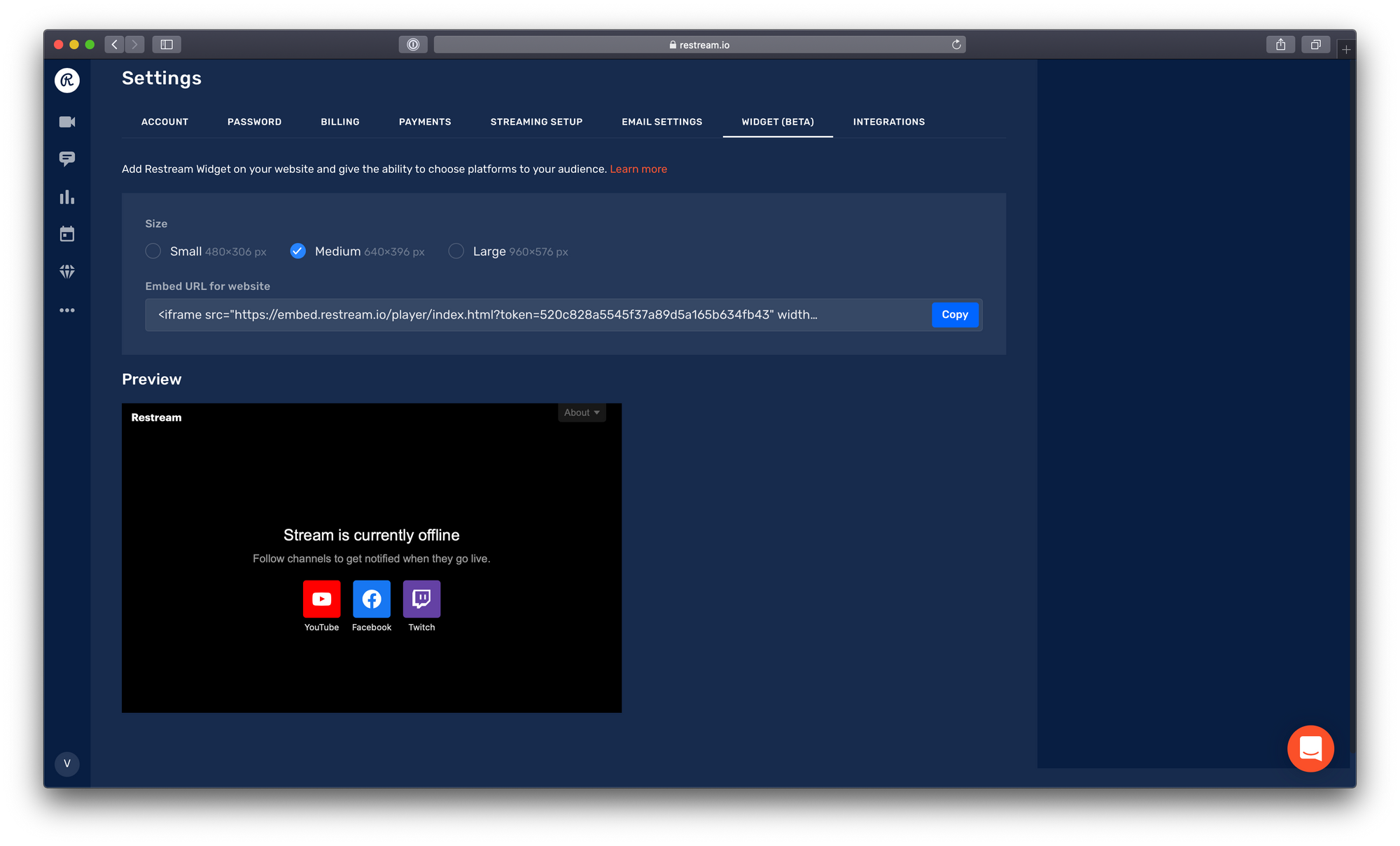
Task: Reload the page with refresh icon
Action: point(956,44)
